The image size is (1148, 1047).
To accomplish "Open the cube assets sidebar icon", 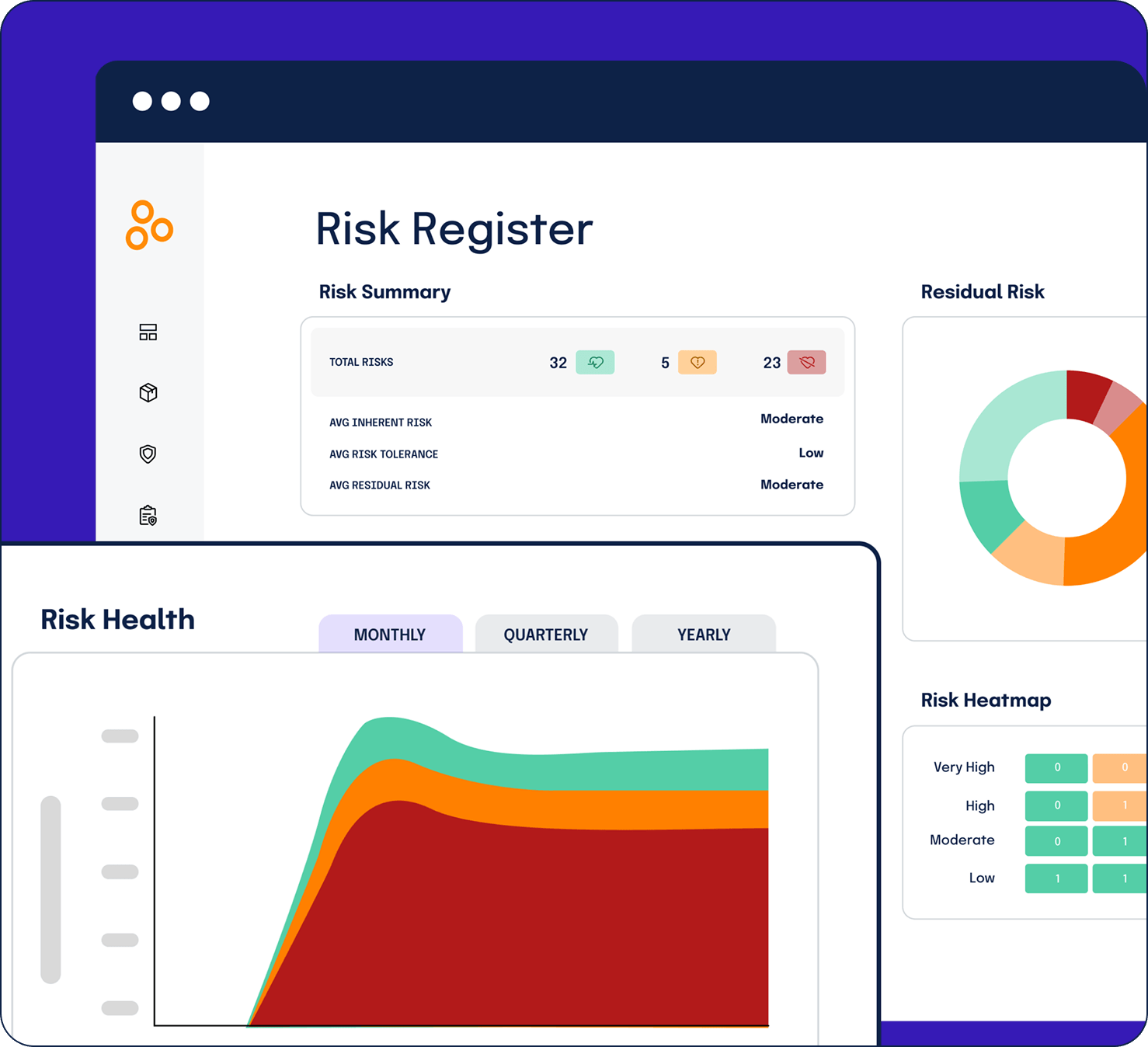I will pyautogui.click(x=148, y=393).
